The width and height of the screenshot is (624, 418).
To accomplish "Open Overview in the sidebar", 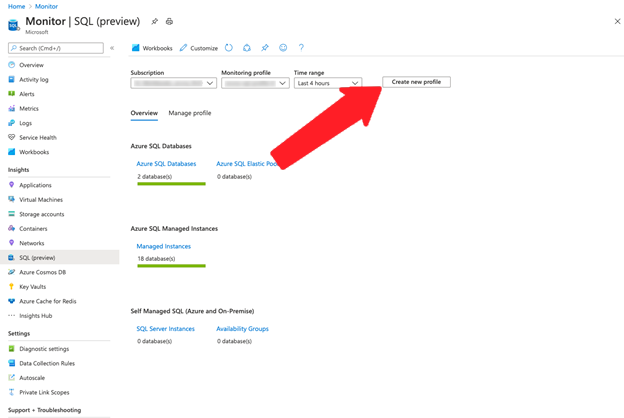I will pyautogui.click(x=31, y=65).
